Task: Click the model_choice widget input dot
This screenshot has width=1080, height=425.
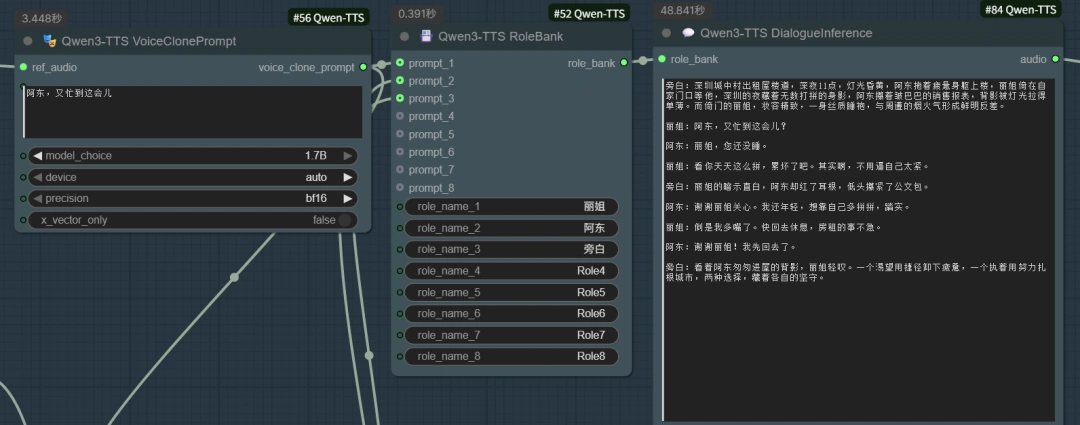Action: tap(23, 156)
